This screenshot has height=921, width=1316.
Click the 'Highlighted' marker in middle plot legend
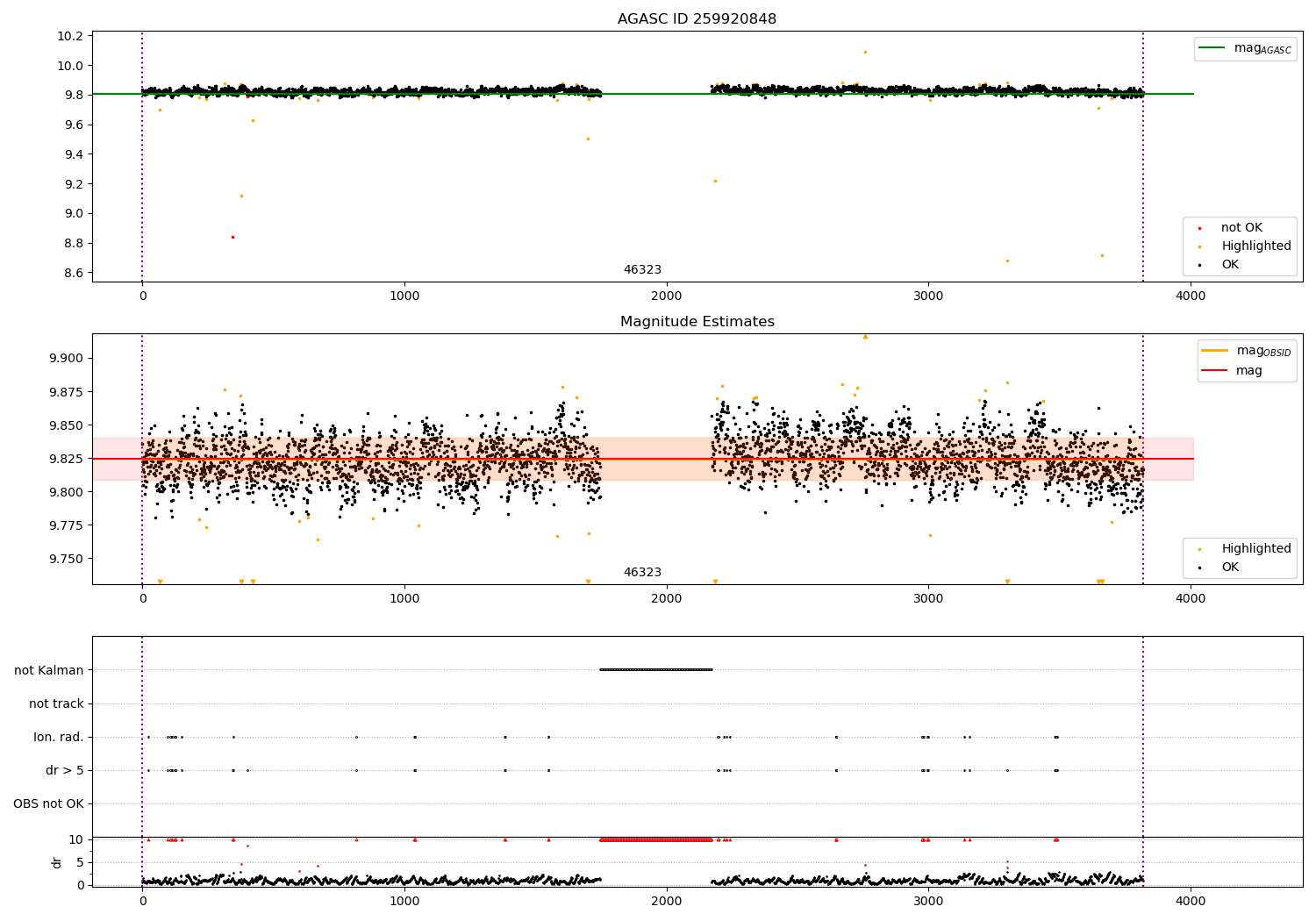click(x=1199, y=549)
